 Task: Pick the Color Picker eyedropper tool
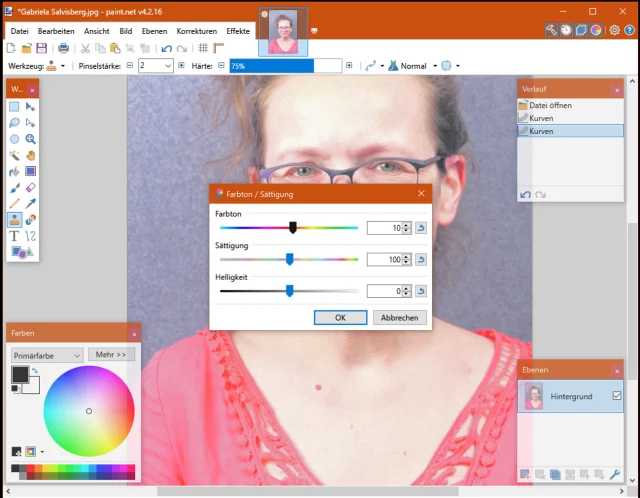[31, 203]
